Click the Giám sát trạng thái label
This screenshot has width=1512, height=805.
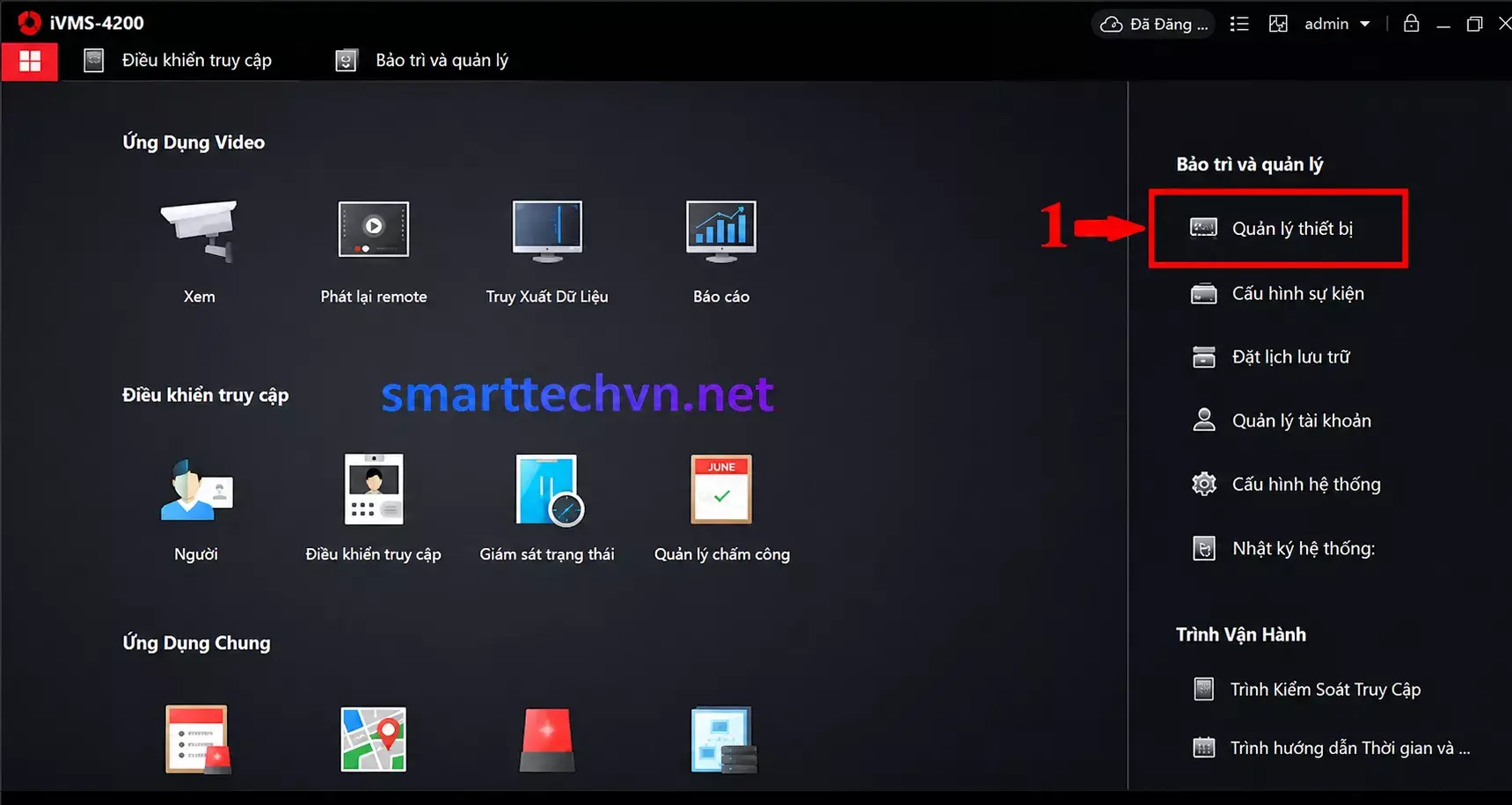pos(547,554)
